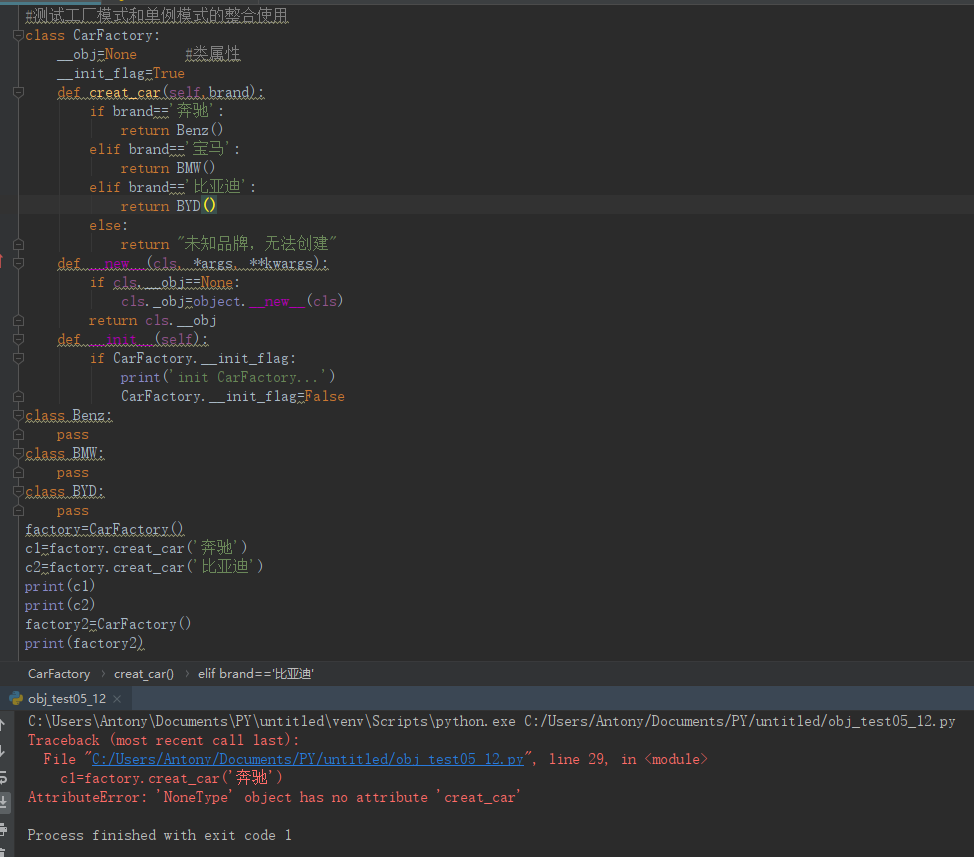The width and height of the screenshot is (974, 857).
Task: Click the '#类属性' comment
Action: [212, 55]
